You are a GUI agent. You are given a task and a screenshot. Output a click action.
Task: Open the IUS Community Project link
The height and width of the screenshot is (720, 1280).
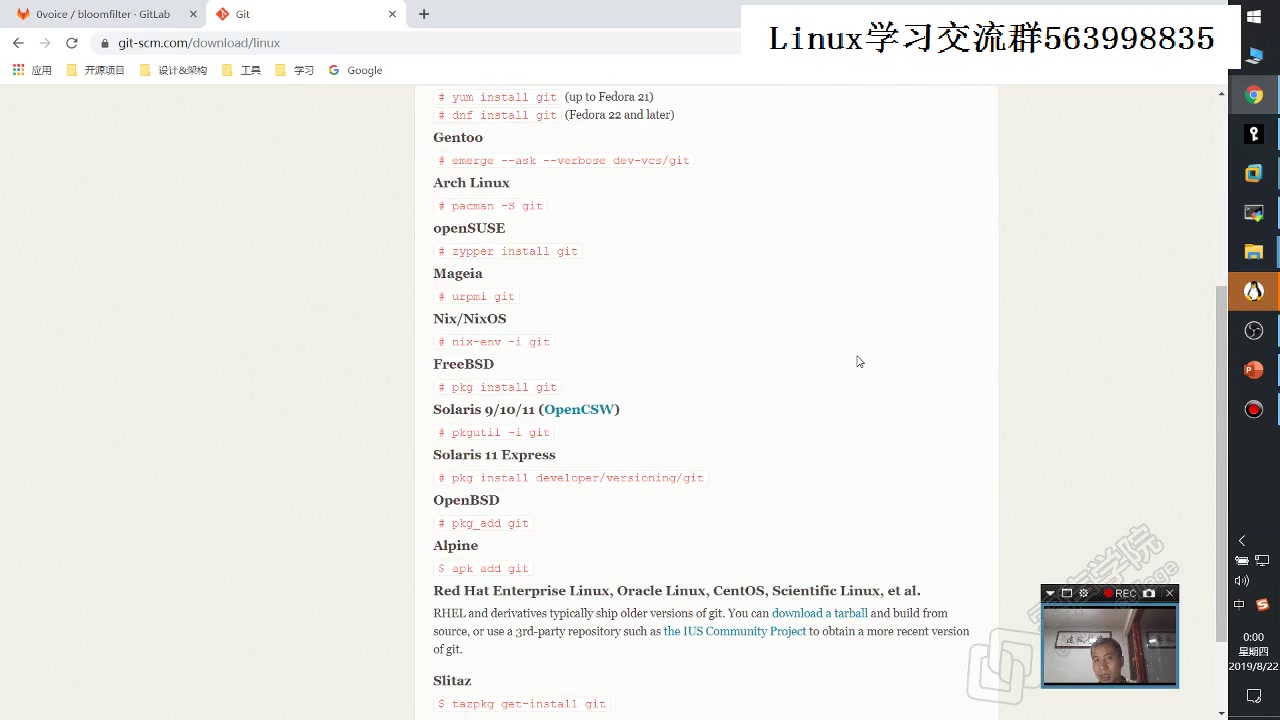tap(735, 631)
